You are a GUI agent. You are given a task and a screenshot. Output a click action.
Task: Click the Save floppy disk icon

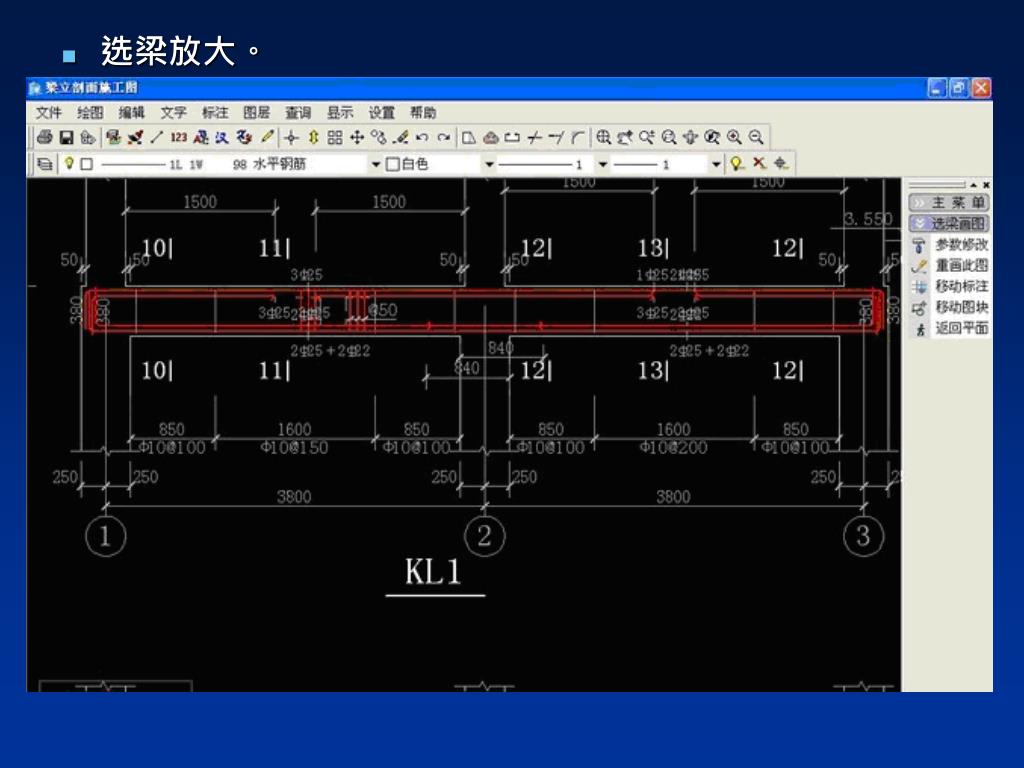coord(66,137)
